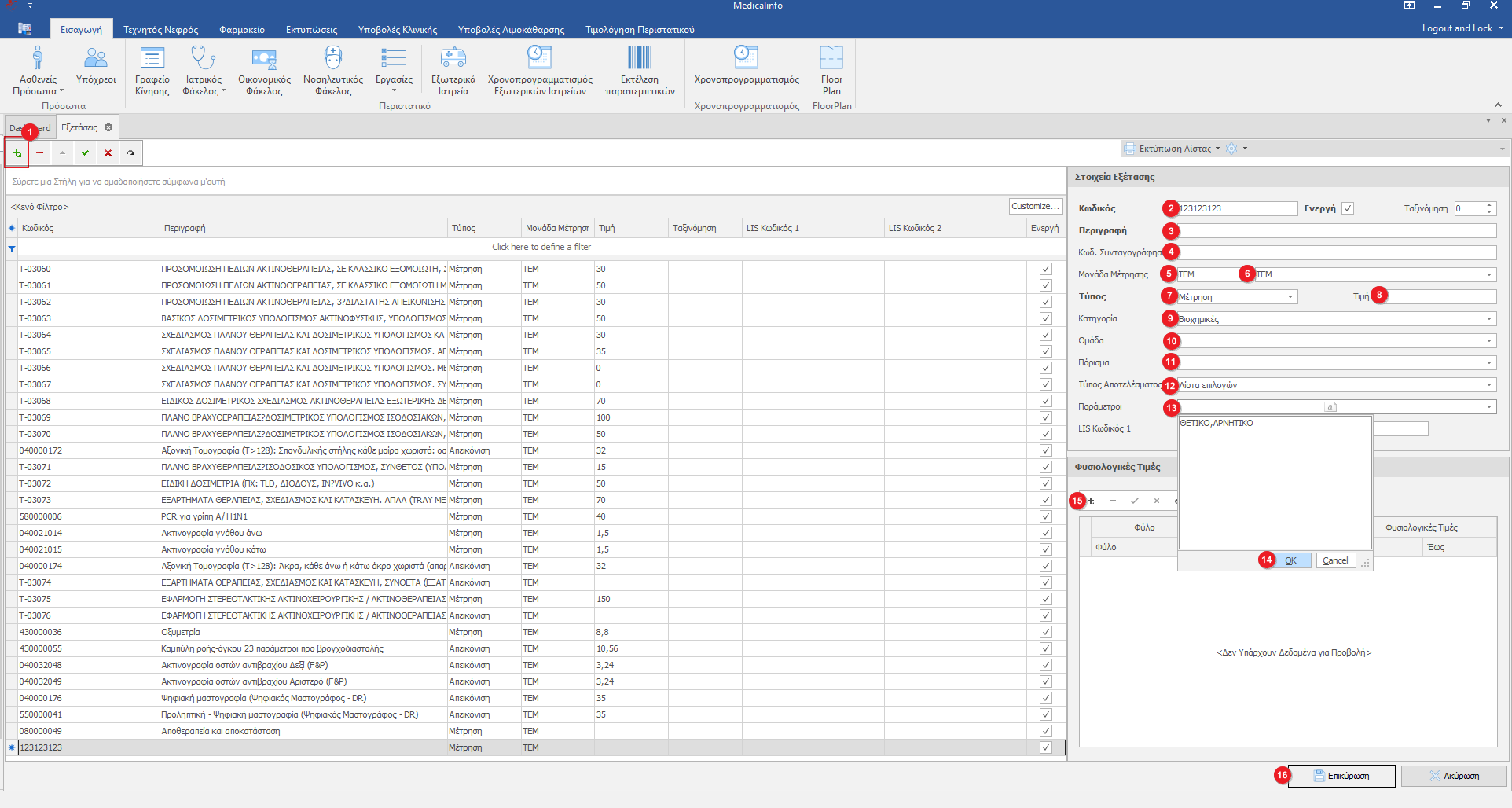The image size is (1512, 808).
Task: Click the green checkmark save icon
Action: point(85,153)
